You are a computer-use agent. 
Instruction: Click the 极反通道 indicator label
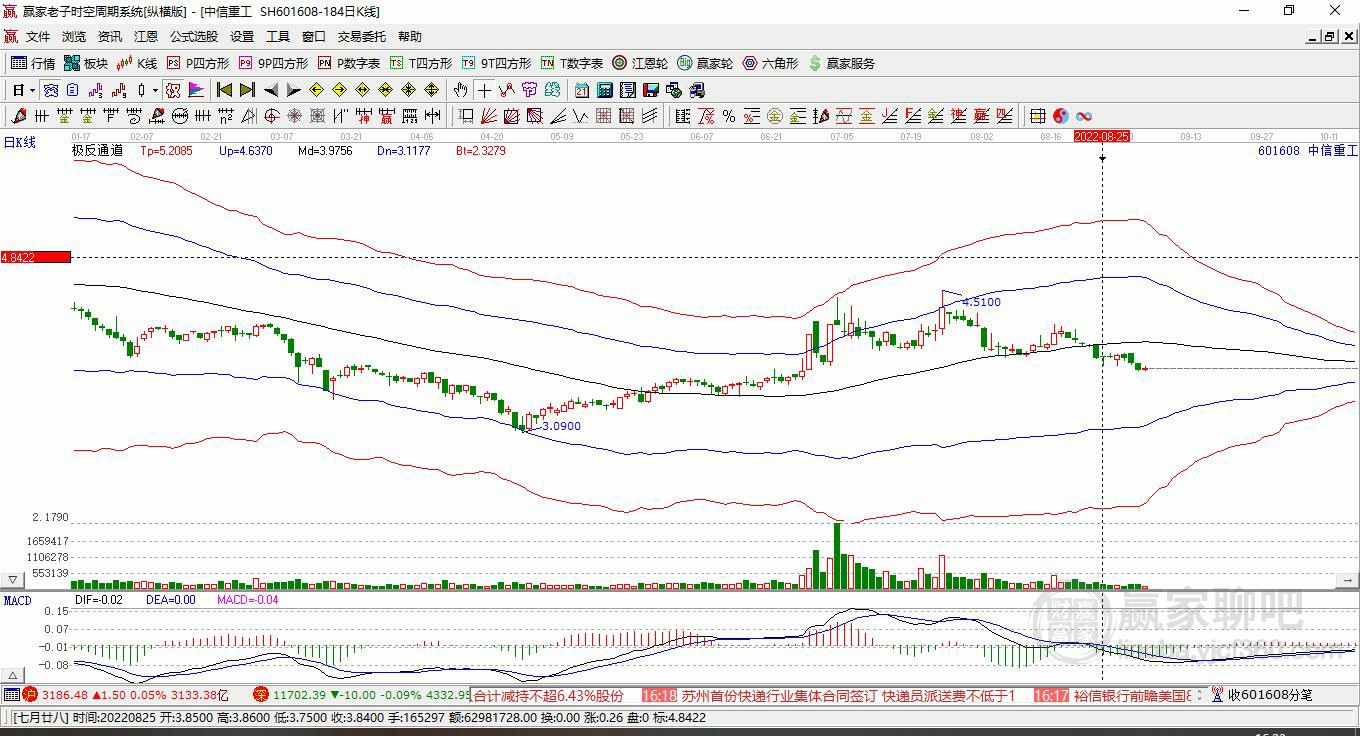(x=97, y=151)
